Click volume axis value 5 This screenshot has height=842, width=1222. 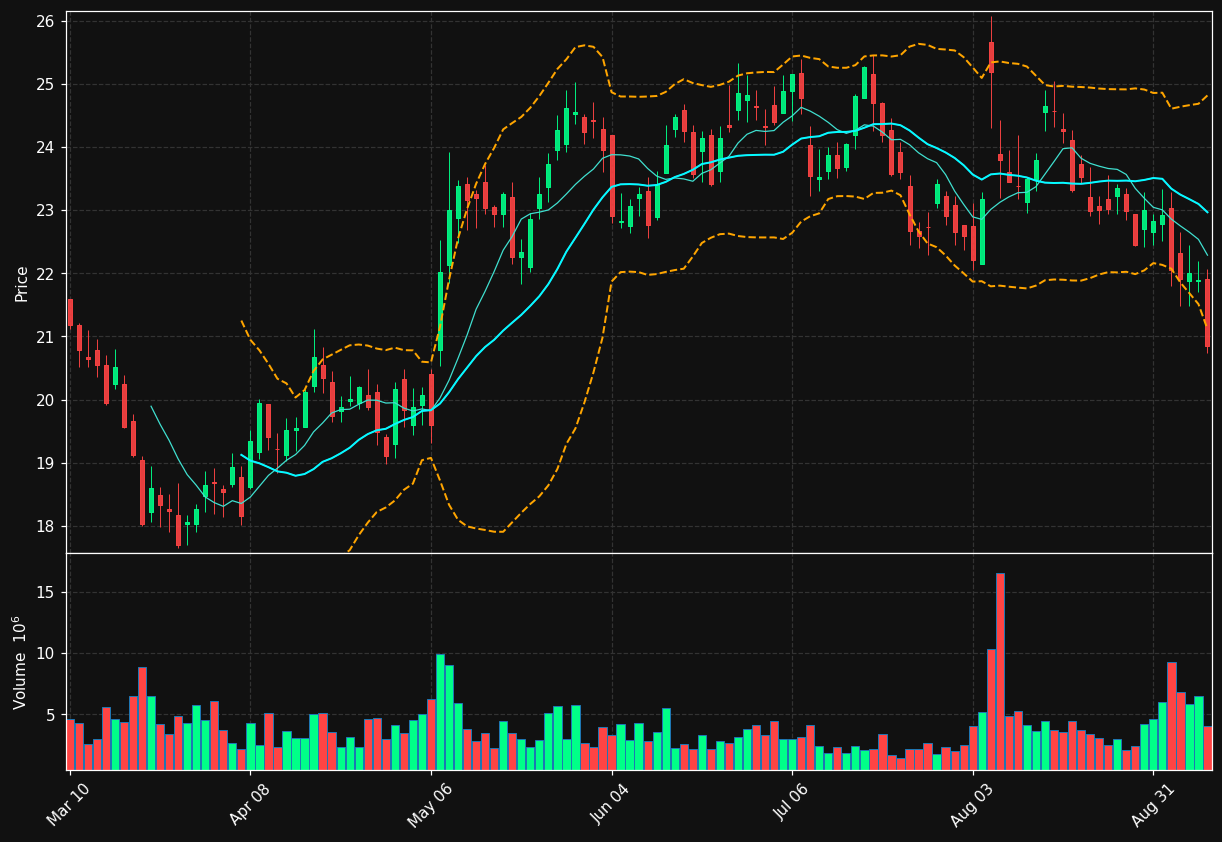coord(52,715)
